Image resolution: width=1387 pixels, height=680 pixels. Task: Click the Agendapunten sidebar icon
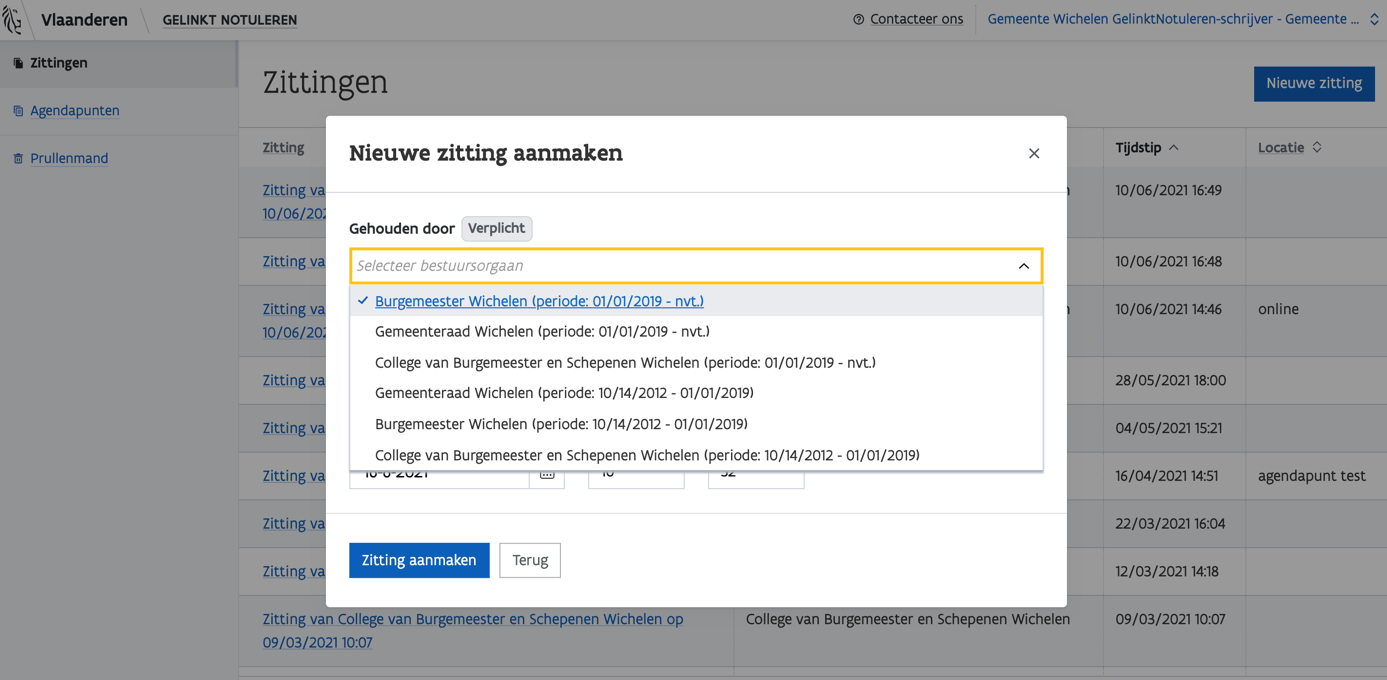point(18,111)
